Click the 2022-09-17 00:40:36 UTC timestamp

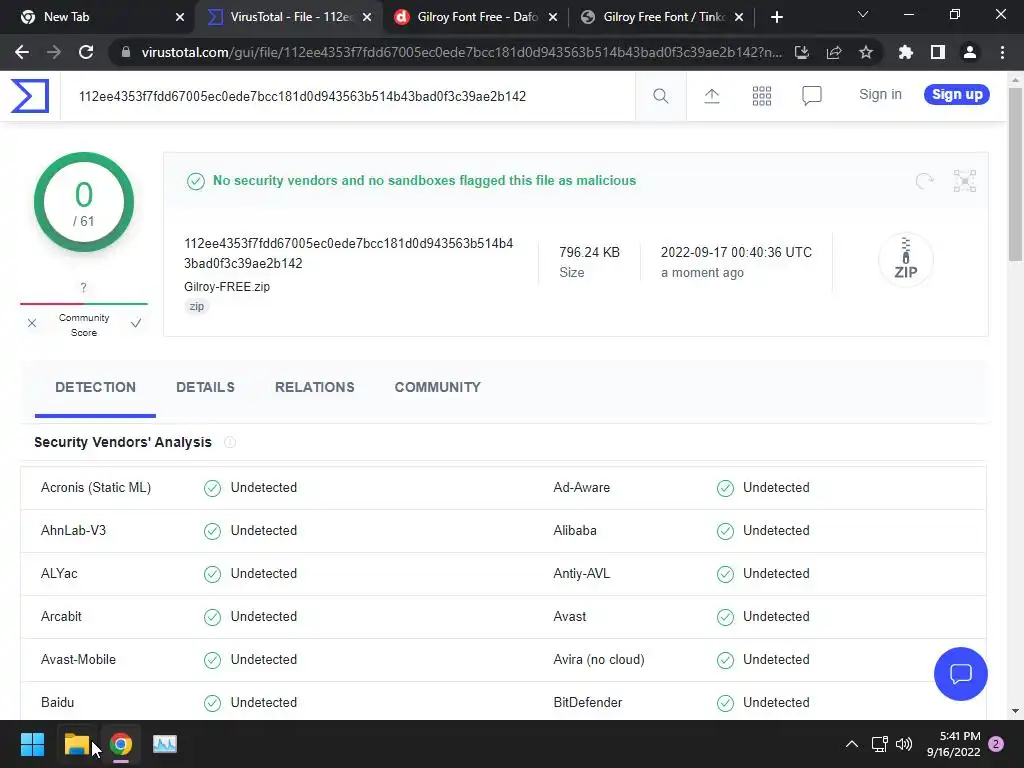pyautogui.click(x=736, y=253)
